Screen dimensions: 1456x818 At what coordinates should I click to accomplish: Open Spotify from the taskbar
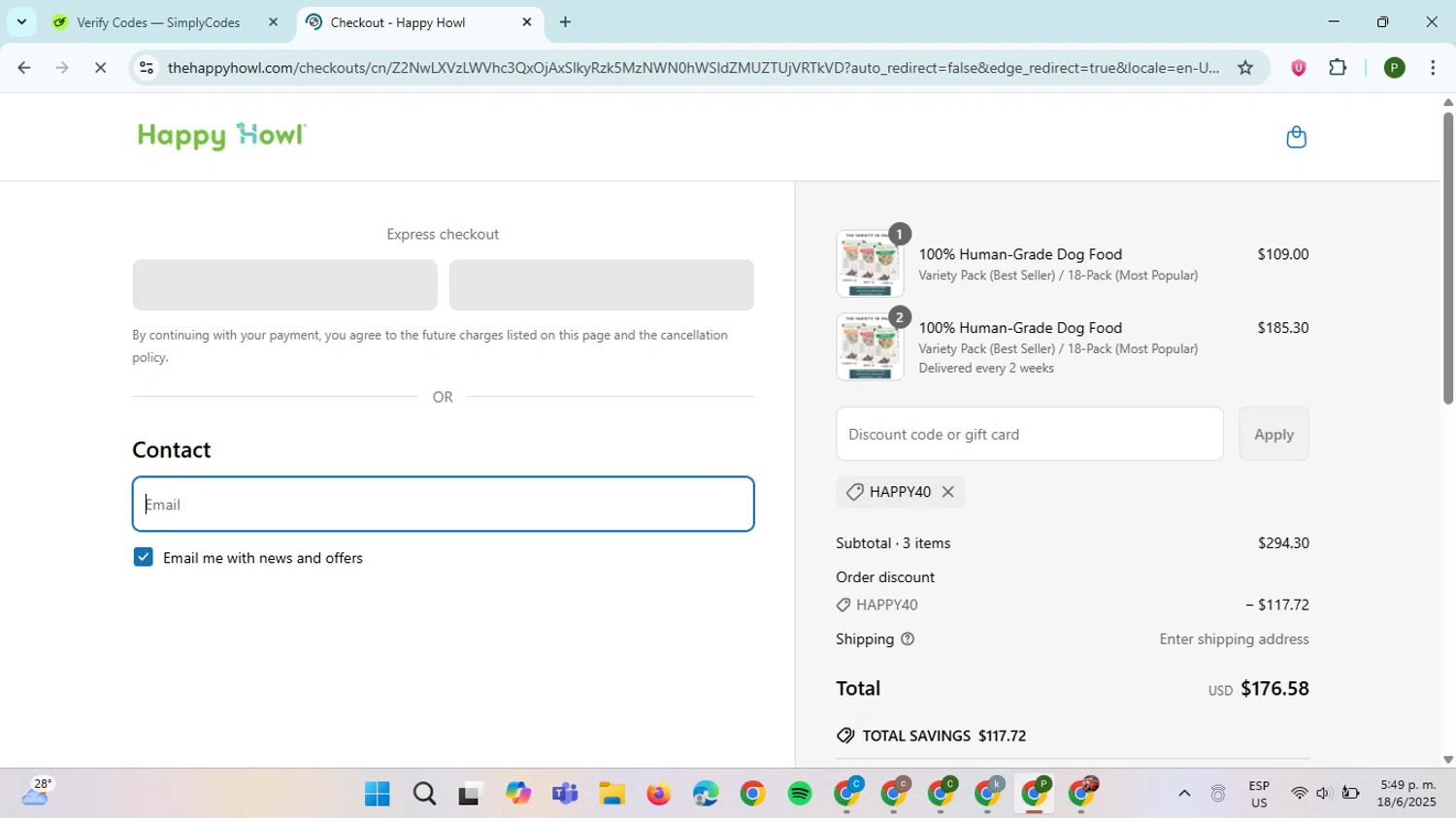point(800,794)
